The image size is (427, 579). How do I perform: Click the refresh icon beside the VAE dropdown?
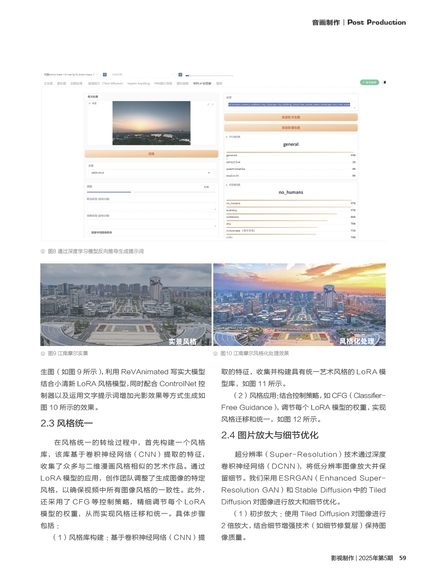[180, 74]
